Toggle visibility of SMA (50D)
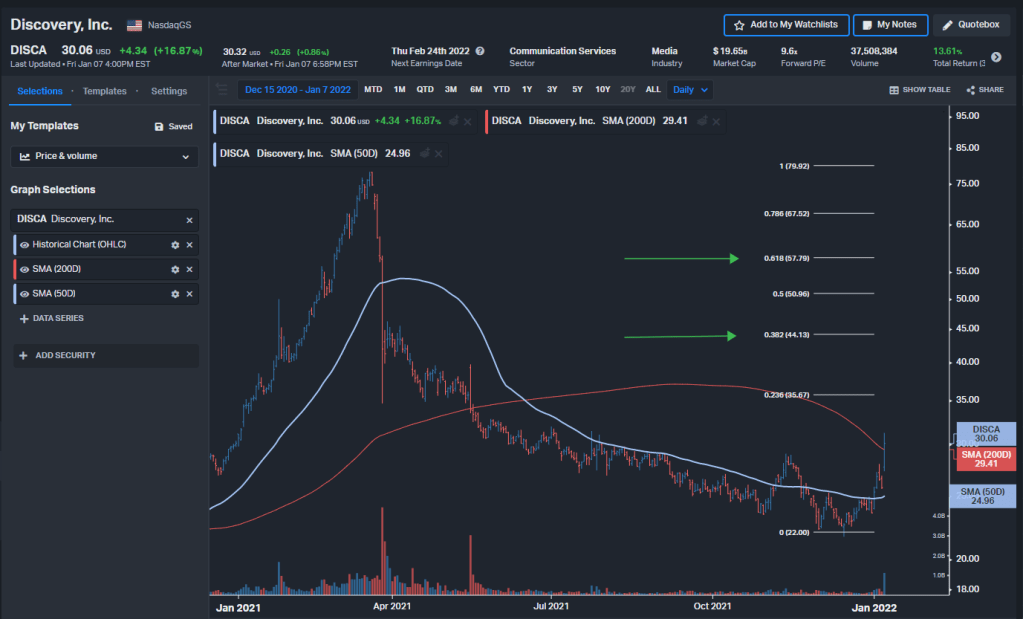Image resolution: width=1023 pixels, height=619 pixels. (24, 294)
